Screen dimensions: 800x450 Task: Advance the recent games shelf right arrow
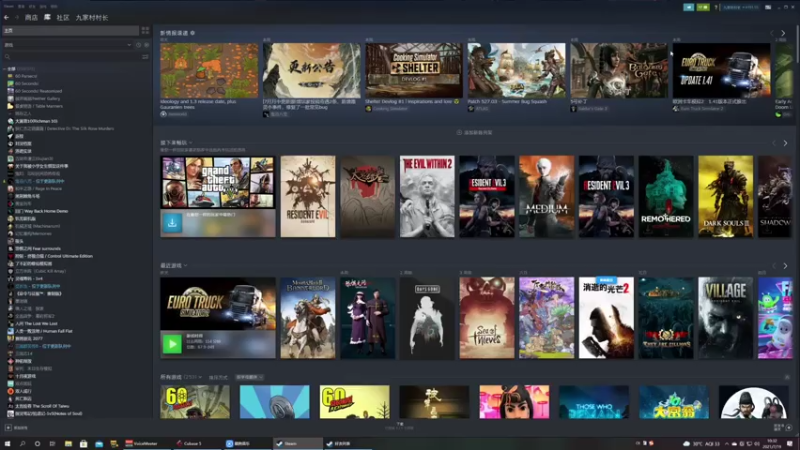coord(785,266)
